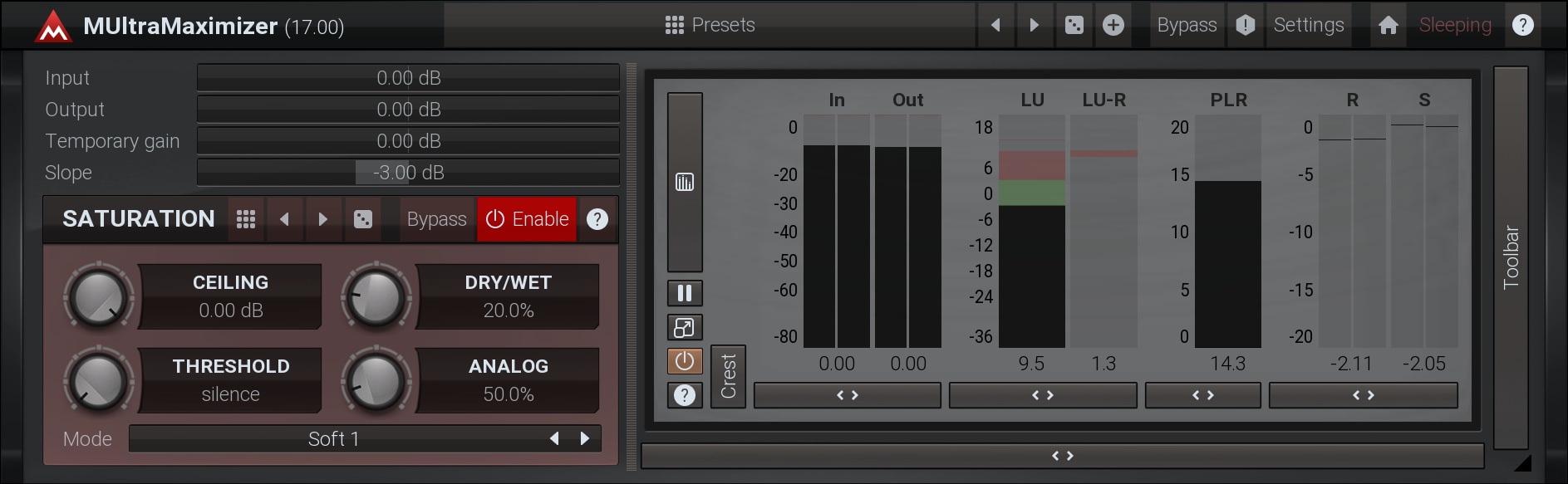
Task: Open the Settings menu
Action: click(x=1308, y=25)
